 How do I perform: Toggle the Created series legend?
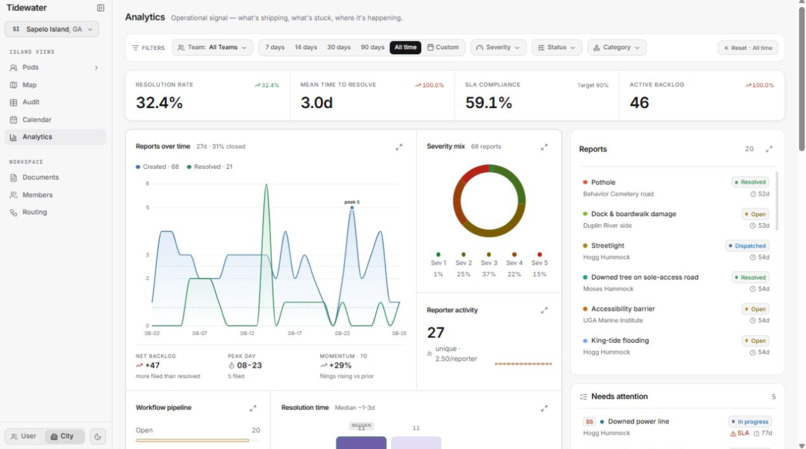pos(157,167)
